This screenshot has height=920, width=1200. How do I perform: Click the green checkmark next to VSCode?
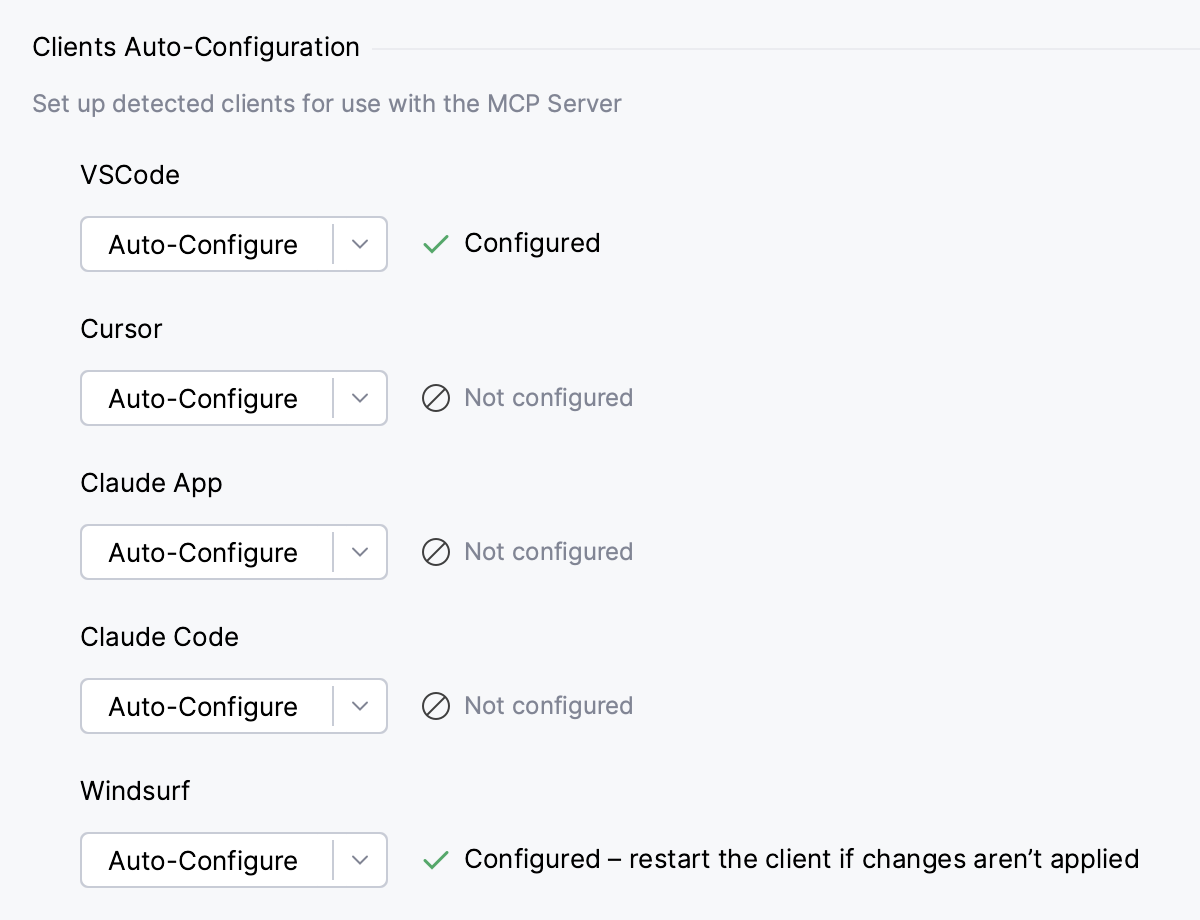tap(435, 243)
